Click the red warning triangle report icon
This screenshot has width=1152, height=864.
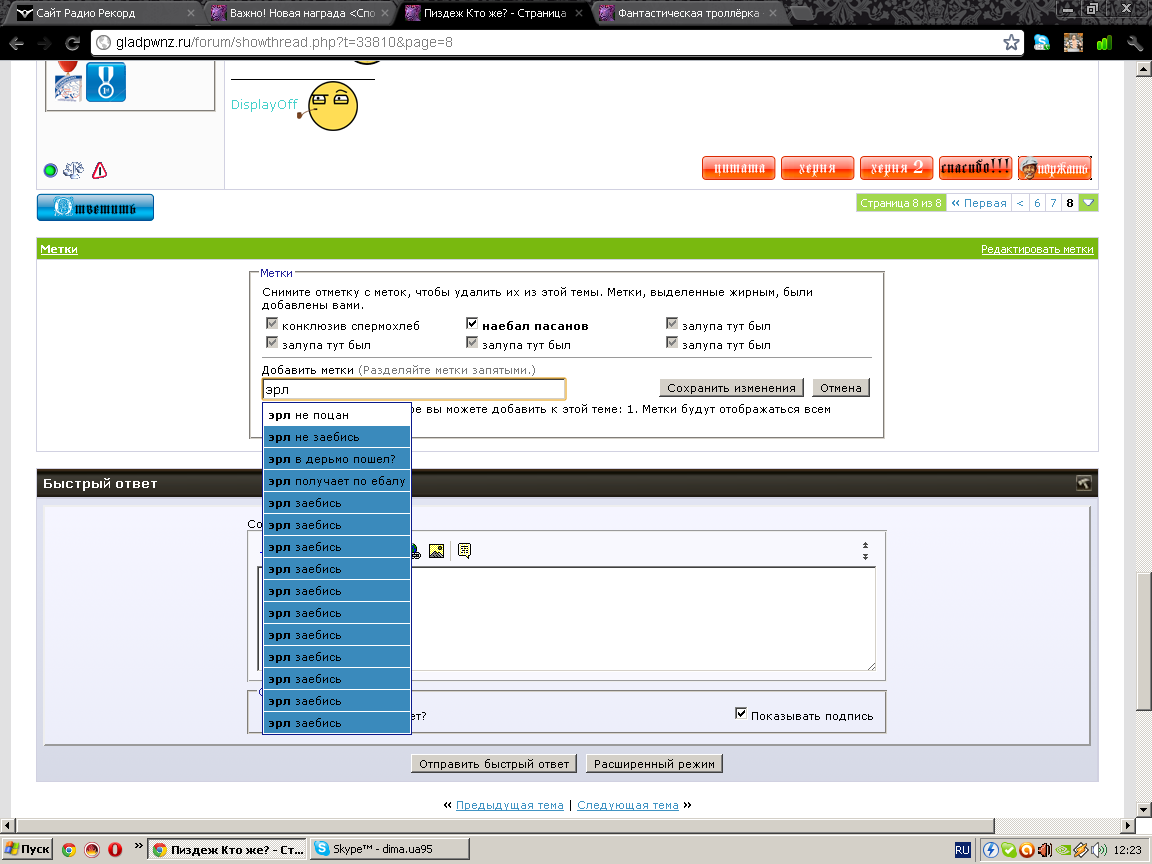tap(100, 170)
